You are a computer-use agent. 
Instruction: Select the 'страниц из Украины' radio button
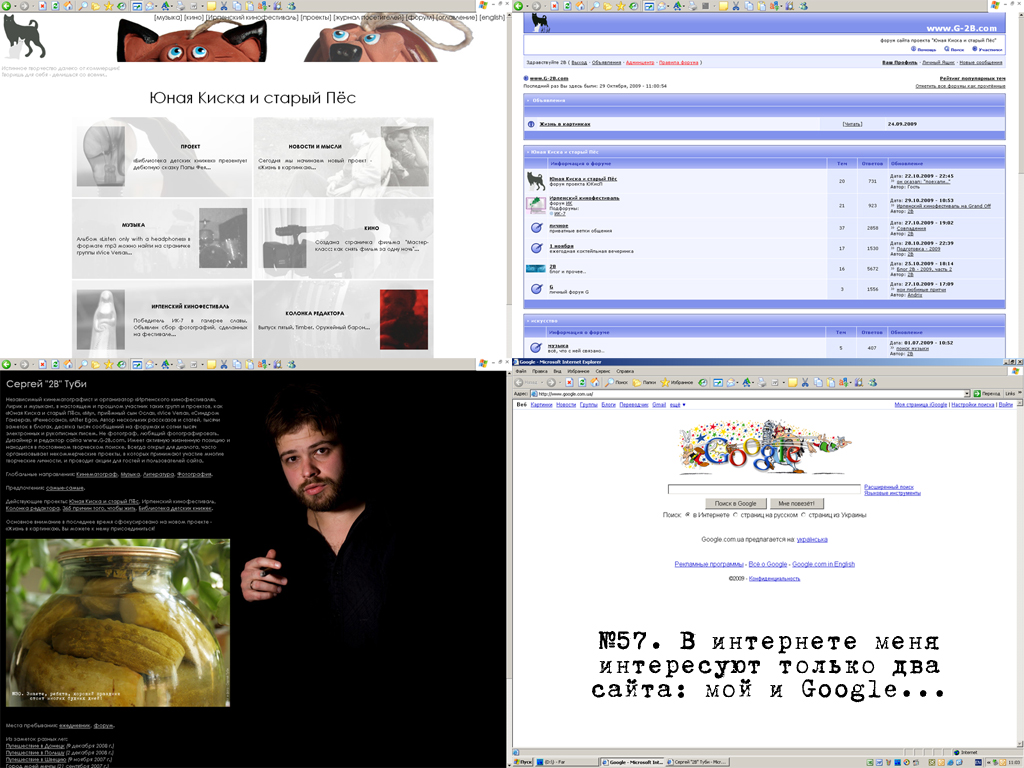click(x=803, y=515)
